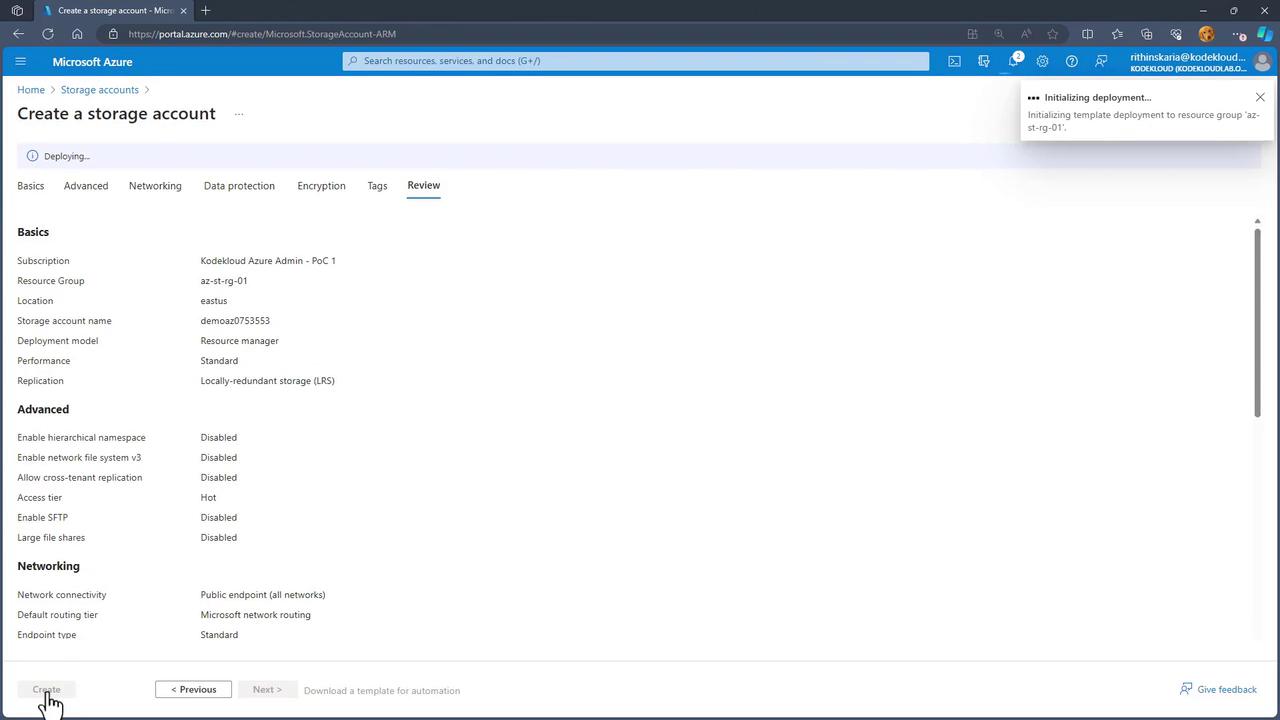Viewport: 1280px width, 720px height.
Task: Click the disabled Next button
Action: click(x=267, y=690)
